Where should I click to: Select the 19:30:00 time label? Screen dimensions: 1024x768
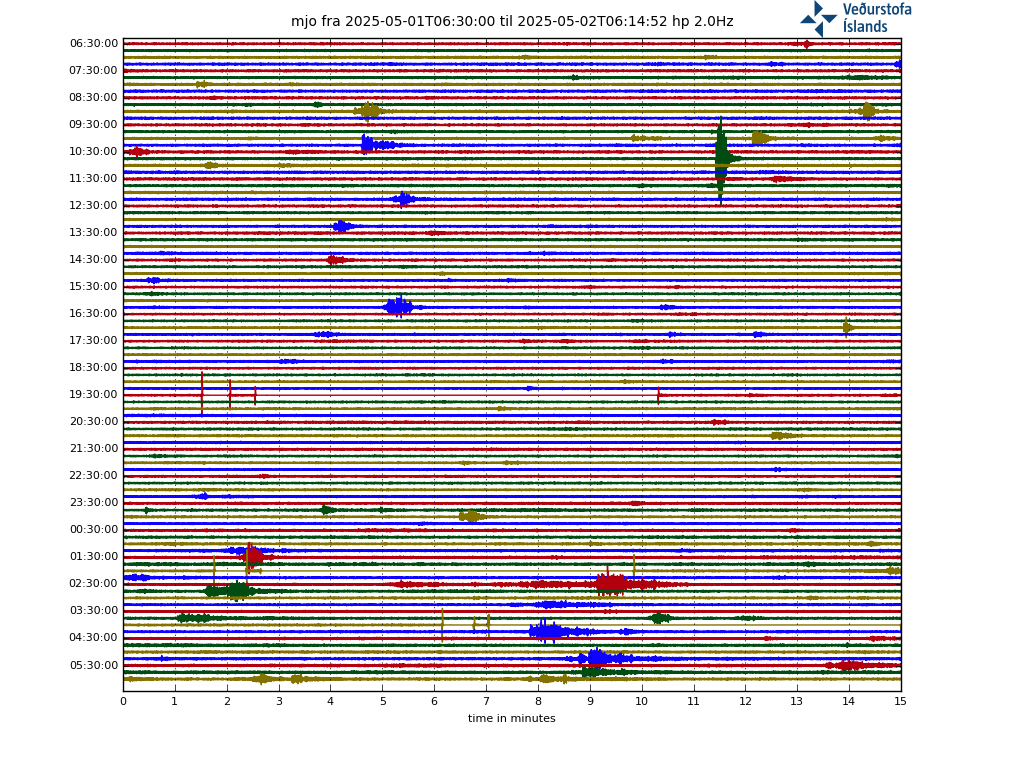pos(94,394)
